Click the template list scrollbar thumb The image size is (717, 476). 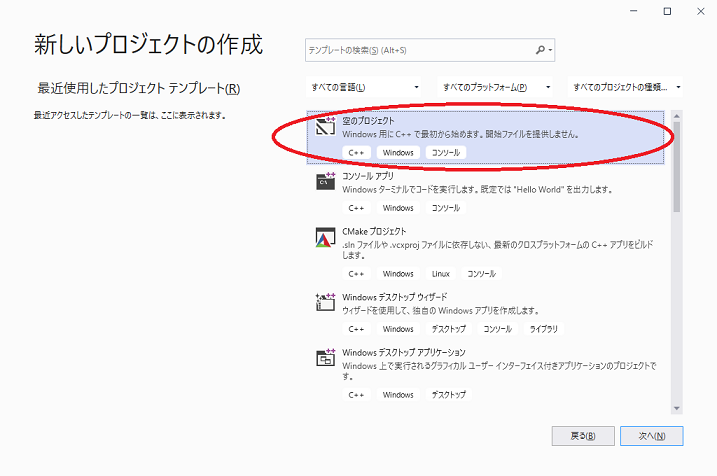point(677,167)
